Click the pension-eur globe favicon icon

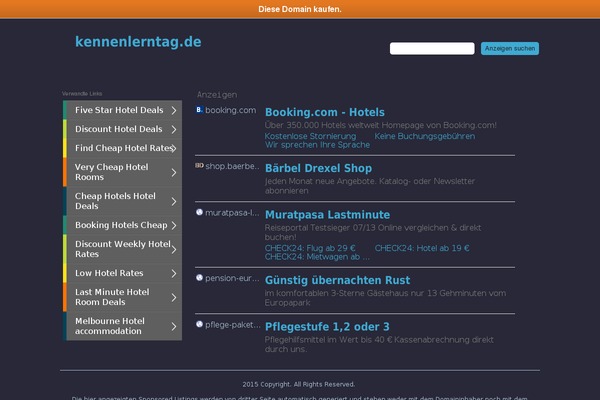(199, 278)
